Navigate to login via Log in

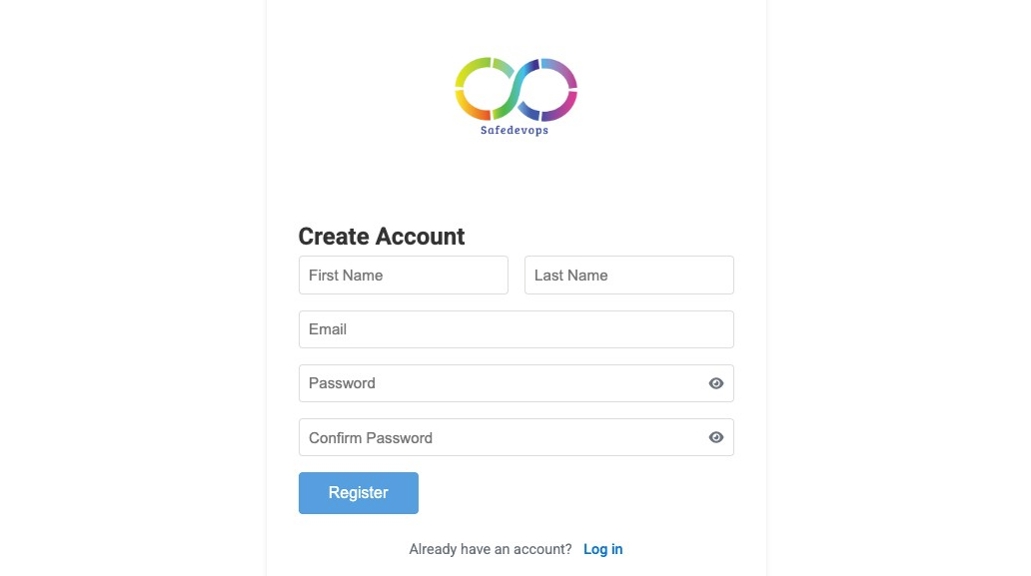click(602, 548)
